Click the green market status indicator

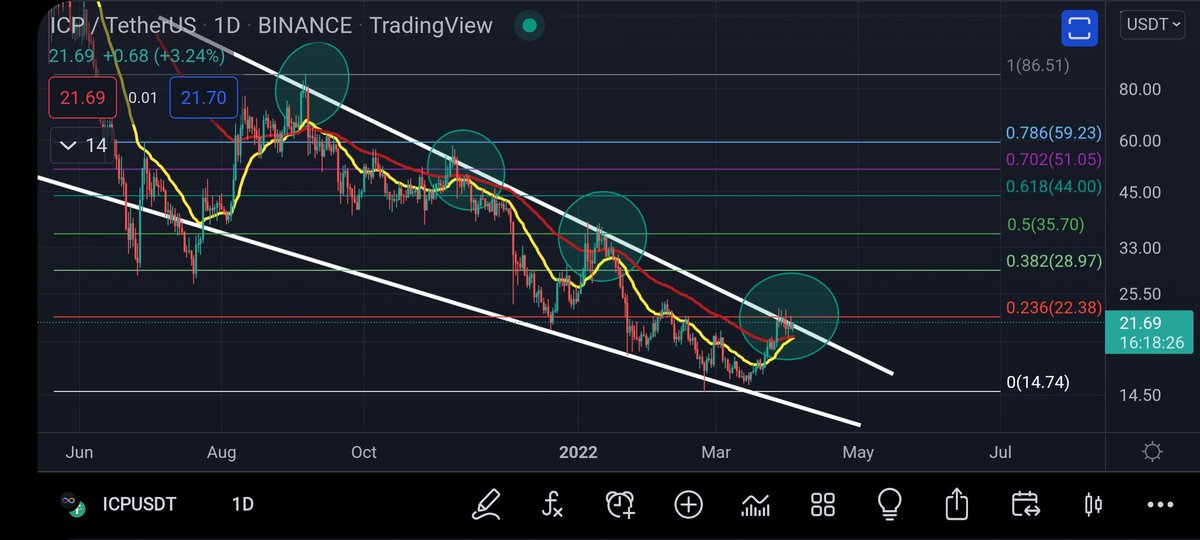pyautogui.click(x=530, y=26)
